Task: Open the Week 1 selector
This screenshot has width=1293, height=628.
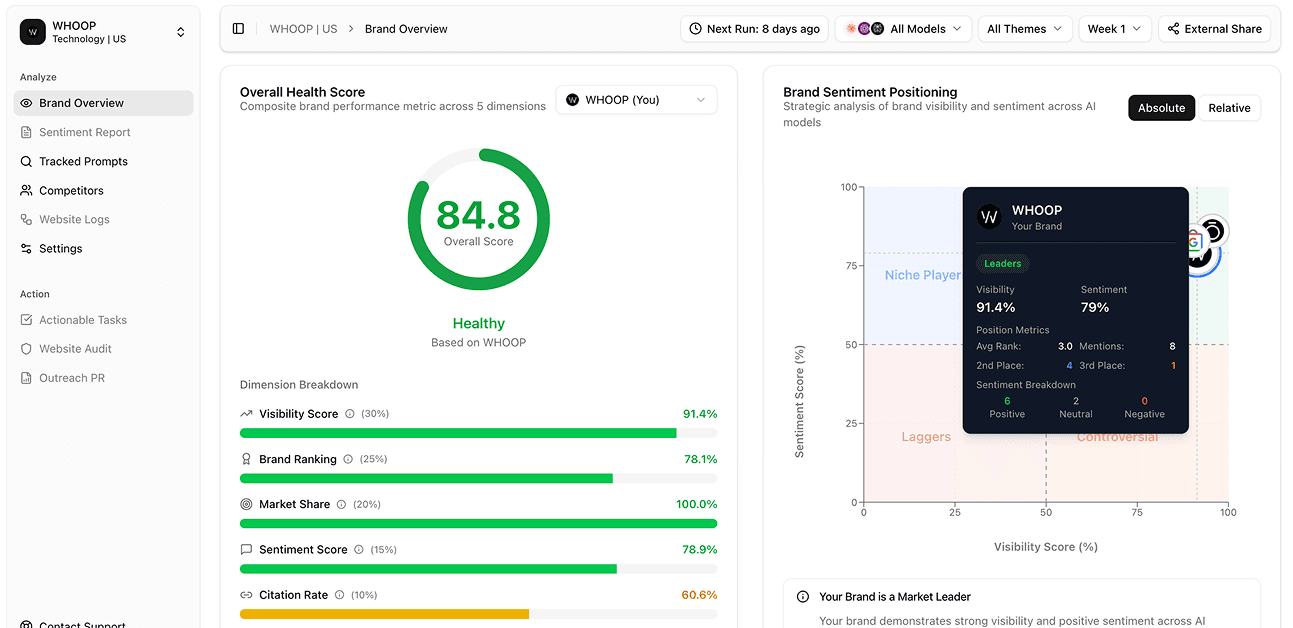Action: [x=1114, y=28]
